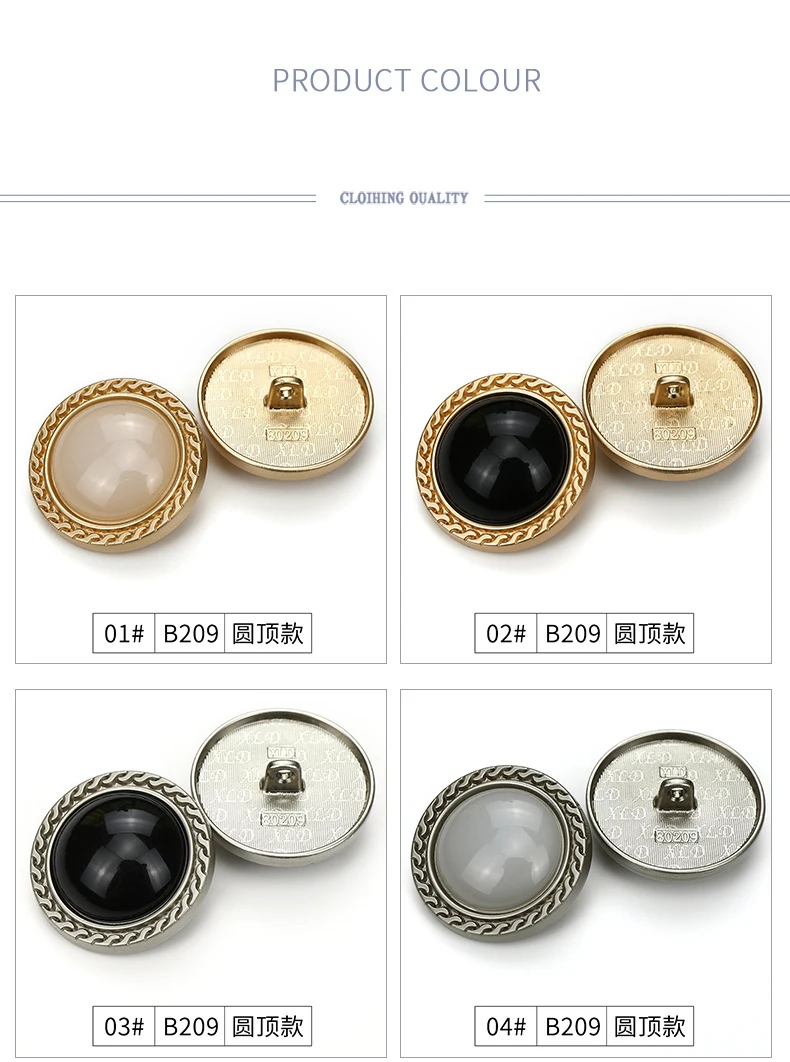Click the CLOIHING QUALITY subtitle

click(x=404, y=198)
